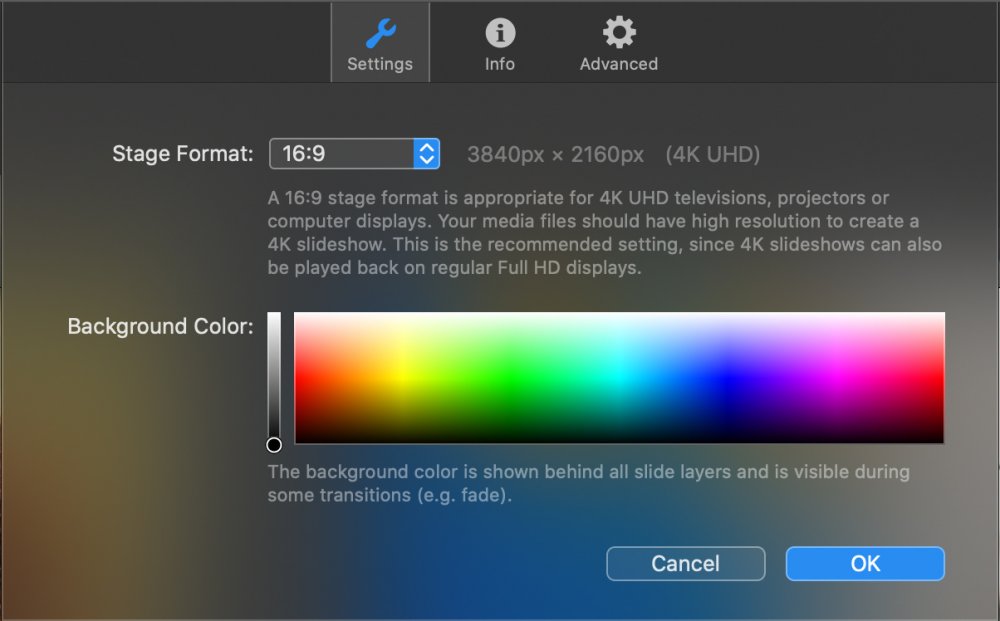Screen dimensions: 1000x621
Task: Click the brightness slider bar
Action: pyautogui.click(x=274, y=375)
